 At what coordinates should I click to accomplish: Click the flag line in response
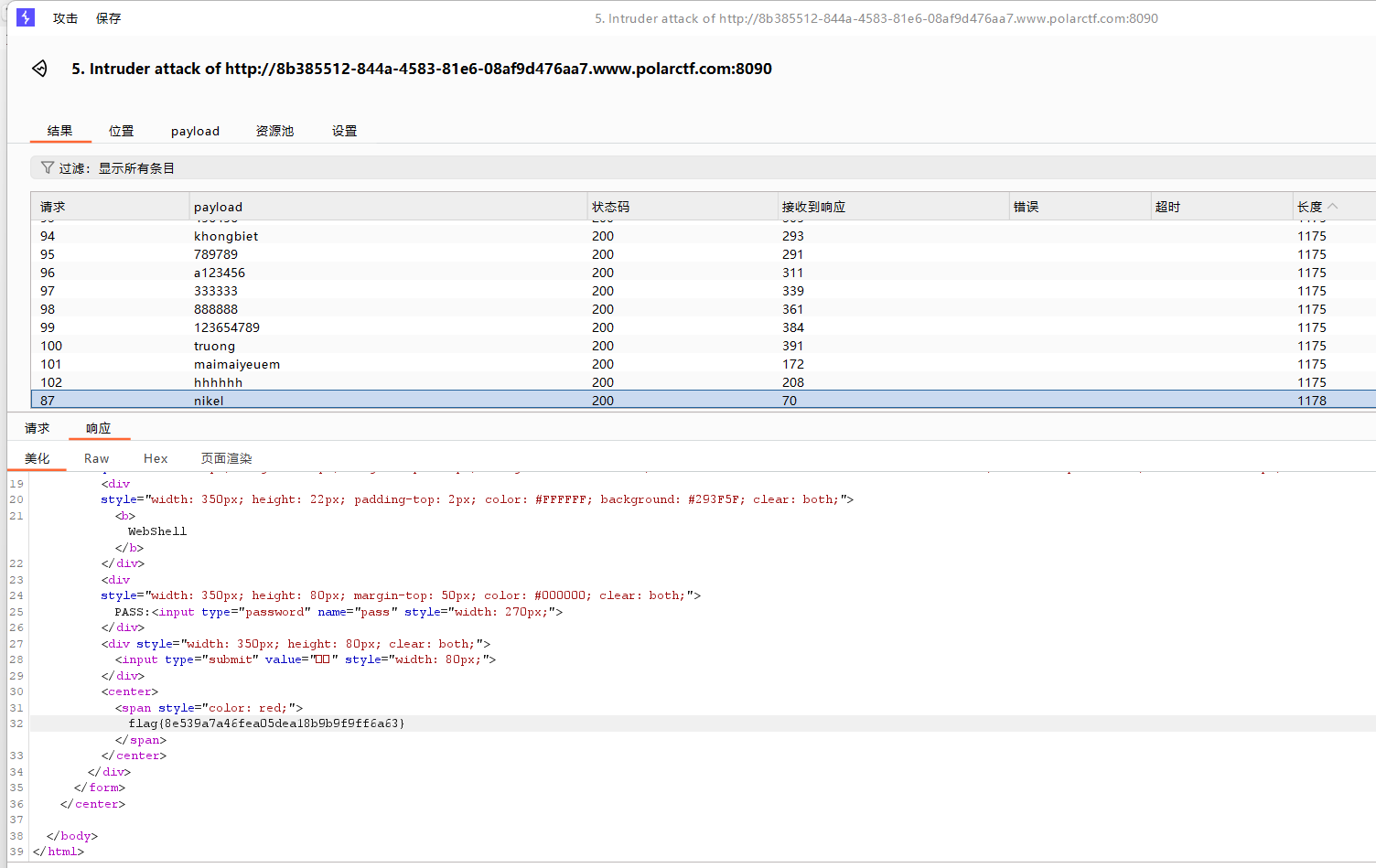pos(266,723)
